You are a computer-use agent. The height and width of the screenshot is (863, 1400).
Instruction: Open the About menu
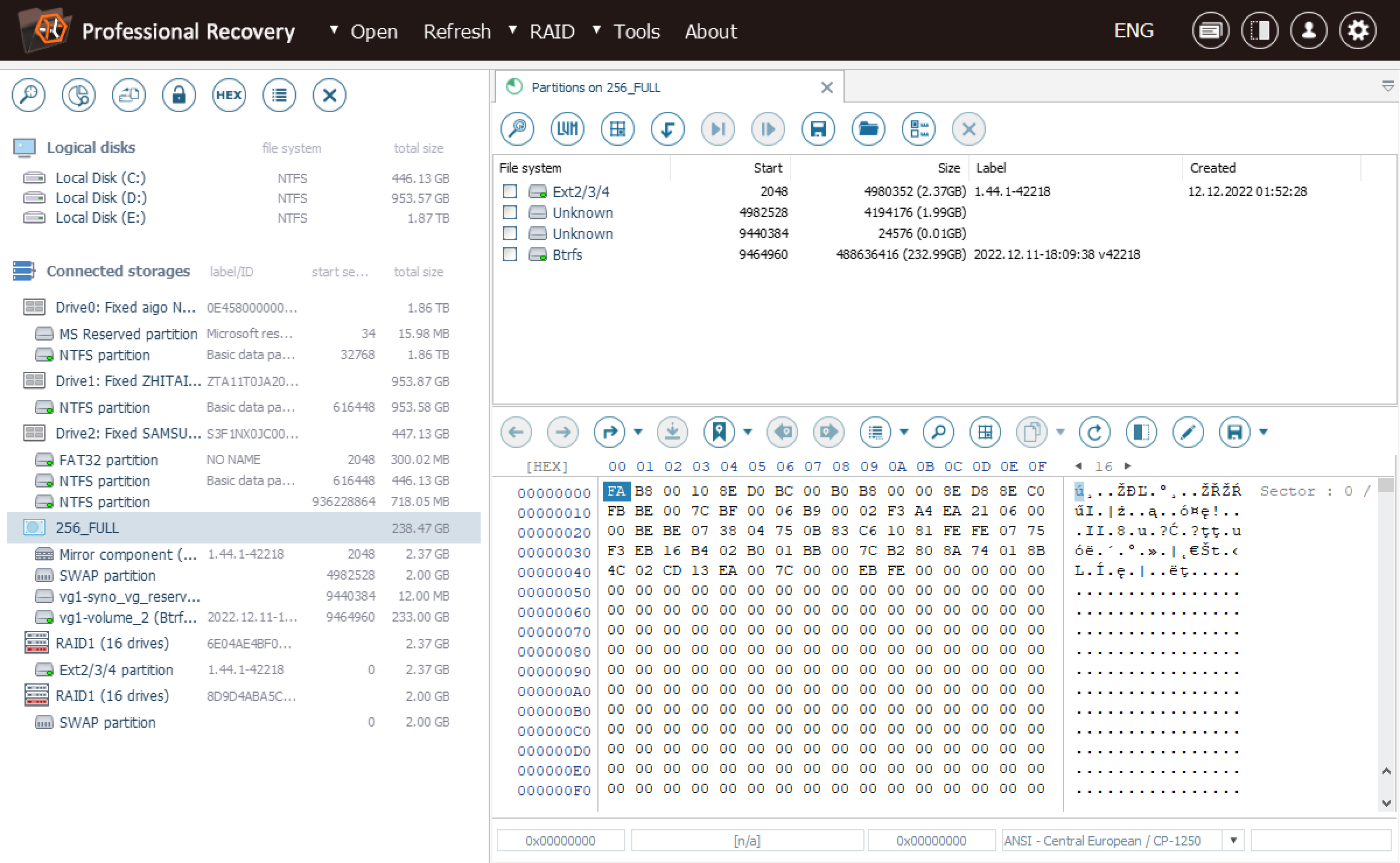[x=711, y=31]
